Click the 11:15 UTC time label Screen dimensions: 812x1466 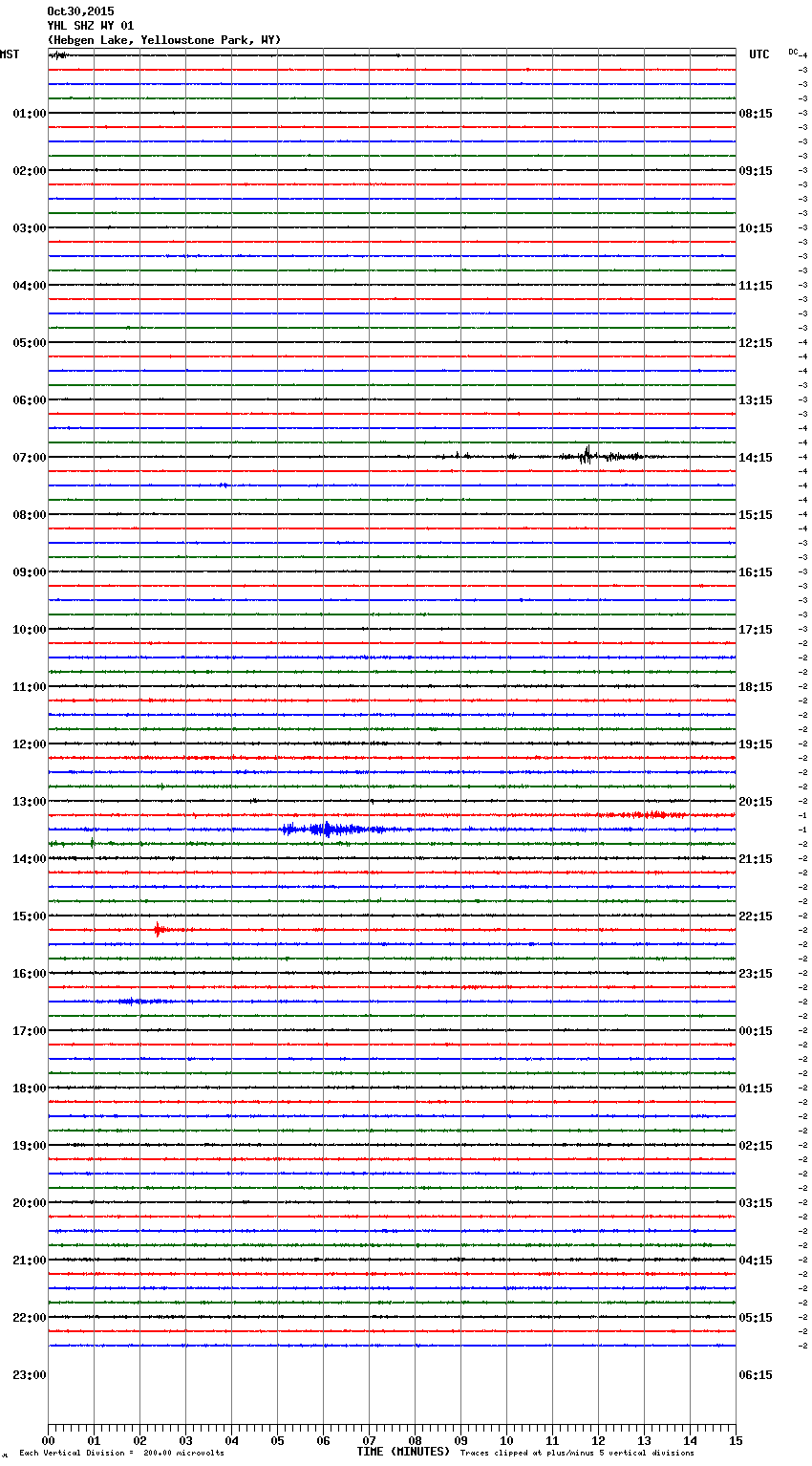click(x=756, y=286)
